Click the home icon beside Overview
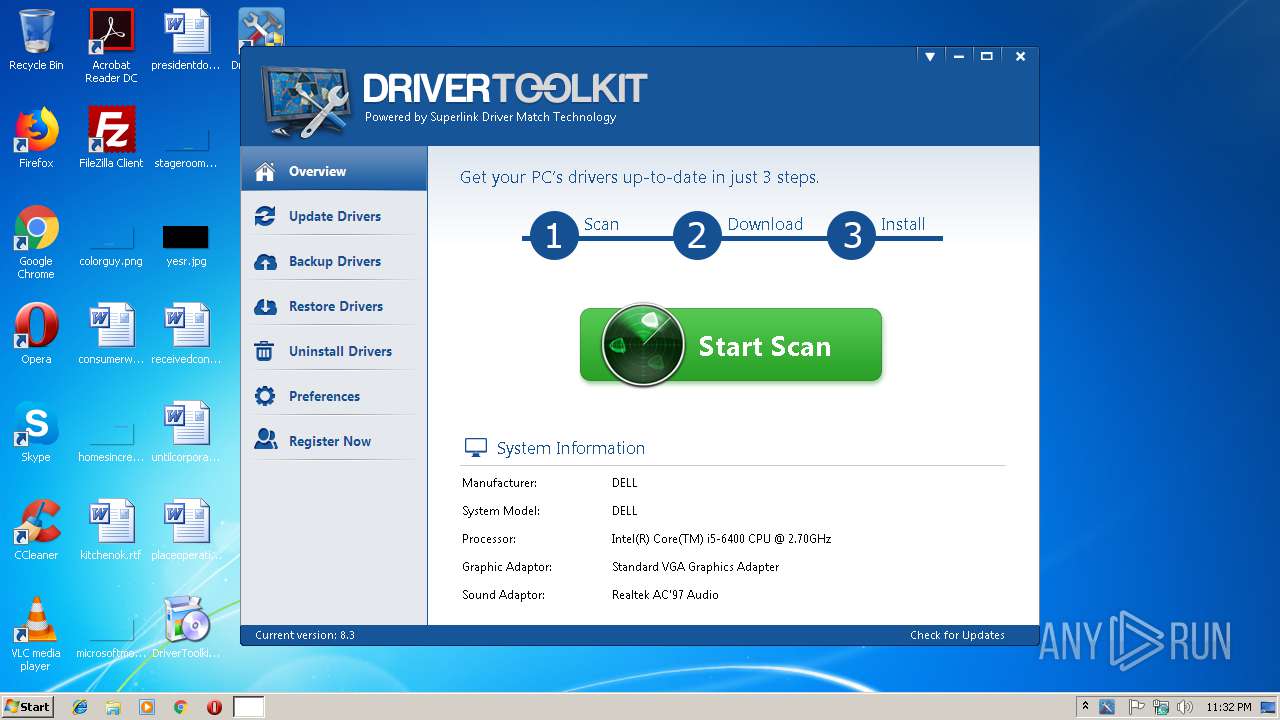 click(x=265, y=171)
